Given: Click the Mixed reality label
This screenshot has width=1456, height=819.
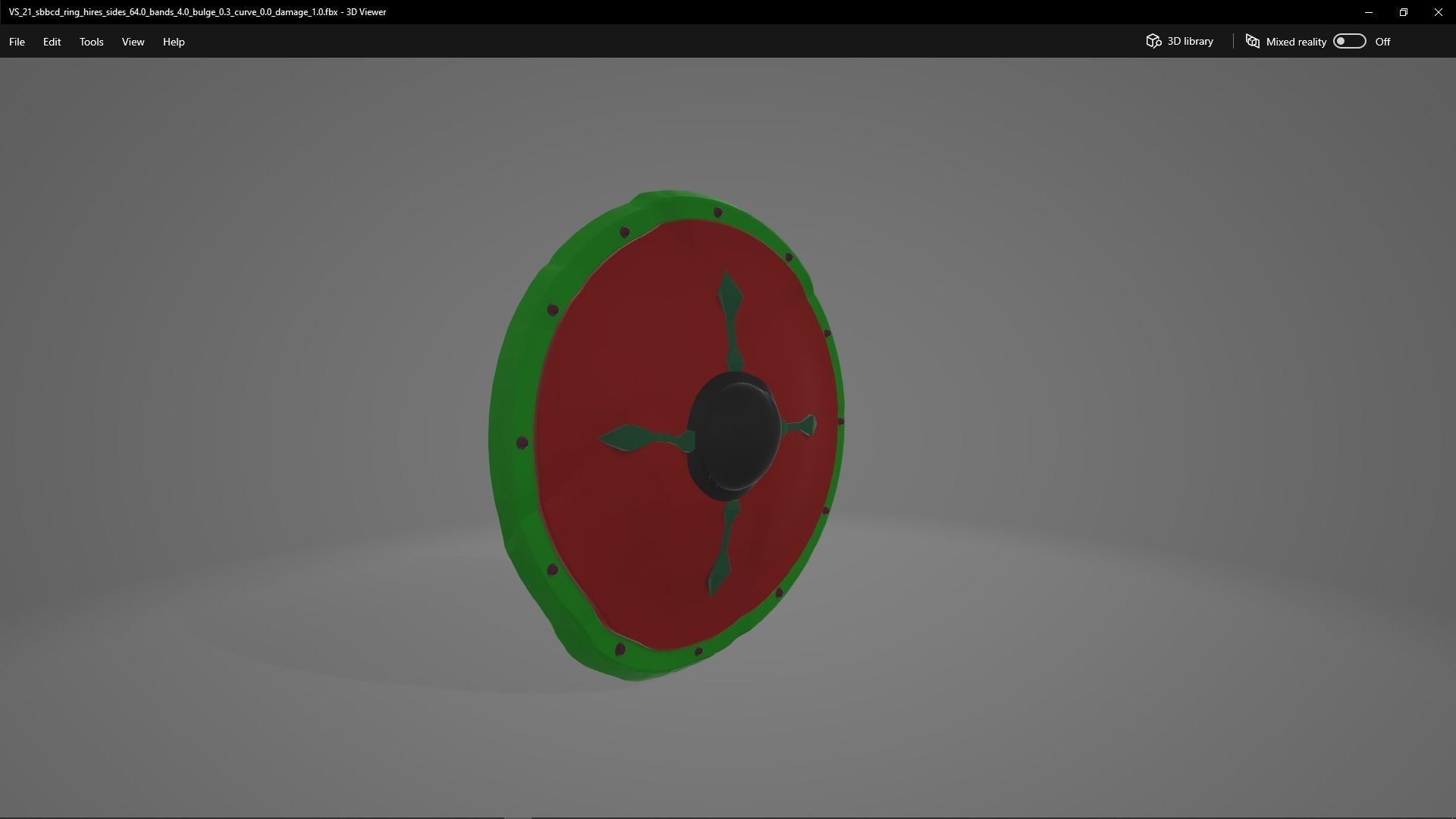Looking at the screenshot, I should 1296,42.
